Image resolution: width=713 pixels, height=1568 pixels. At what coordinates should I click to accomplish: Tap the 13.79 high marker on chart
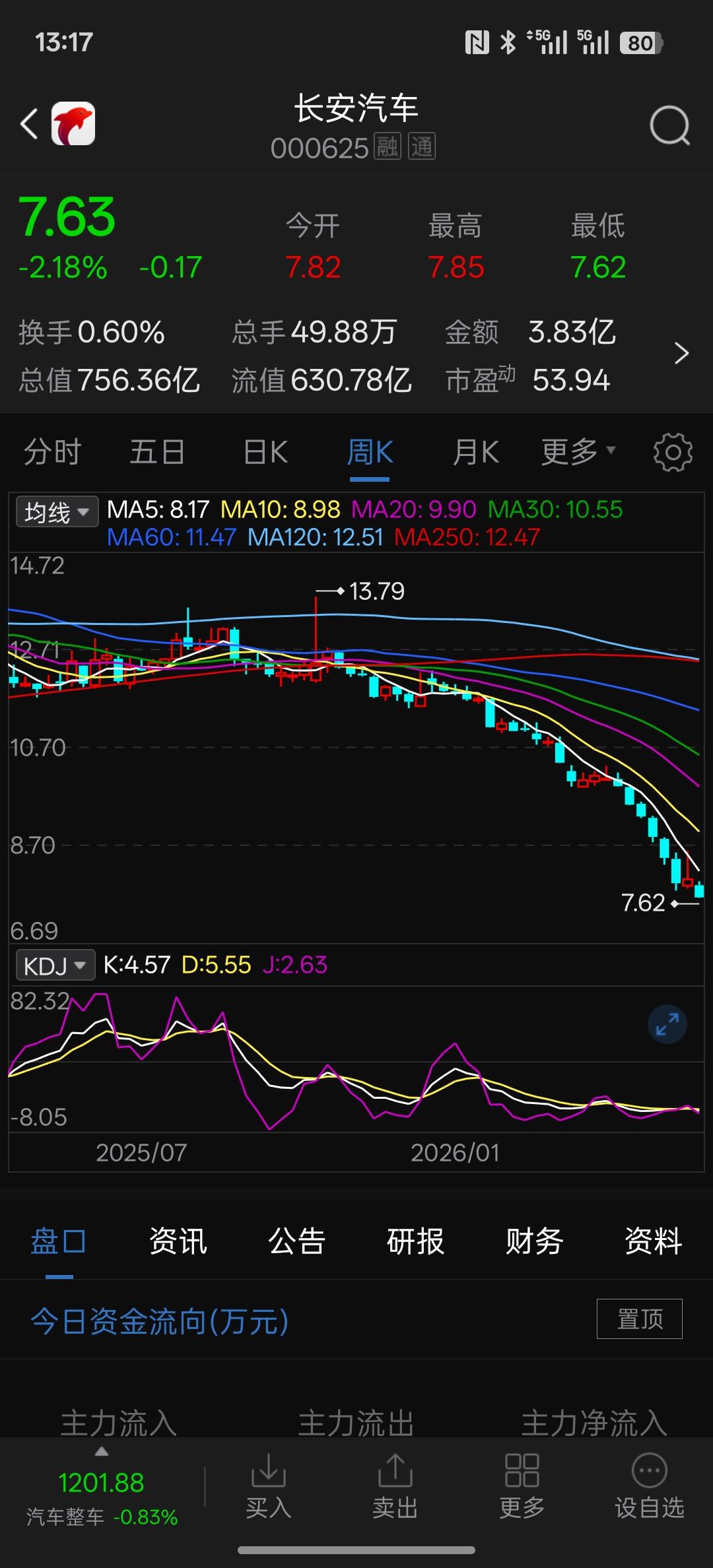[376, 591]
